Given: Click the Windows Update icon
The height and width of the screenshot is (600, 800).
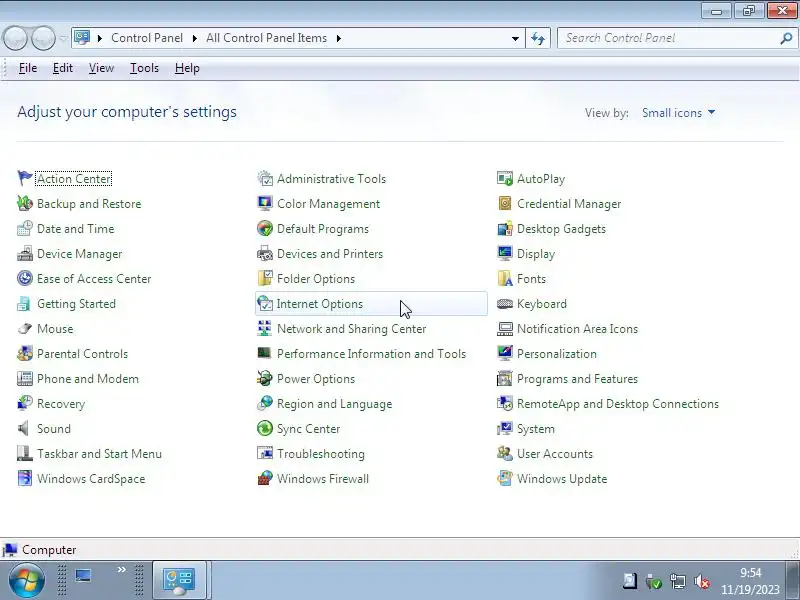Looking at the screenshot, I should [x=505, y=479].
